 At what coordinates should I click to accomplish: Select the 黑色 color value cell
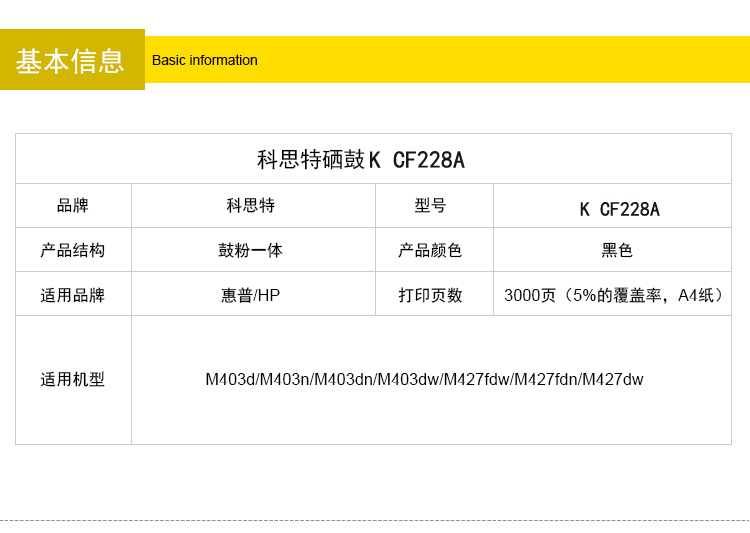(617, 250)
